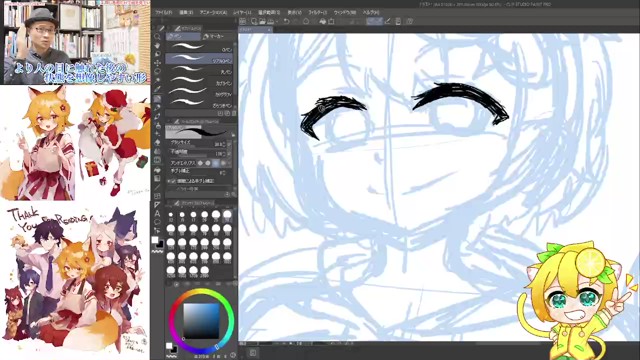Click the Open file icon in command bar

coord(262,21)
